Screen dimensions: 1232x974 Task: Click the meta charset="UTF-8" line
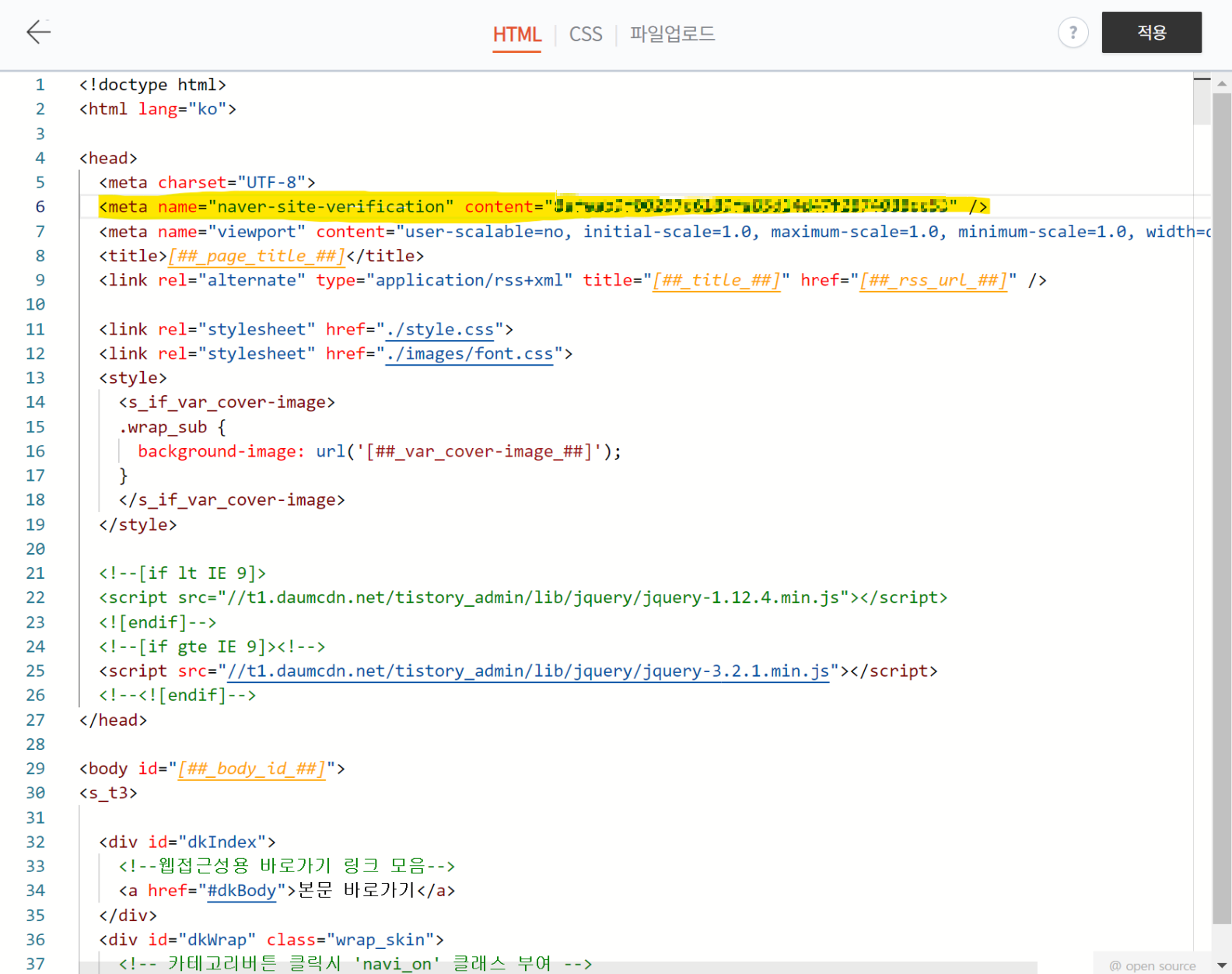[x=207, y=182]
